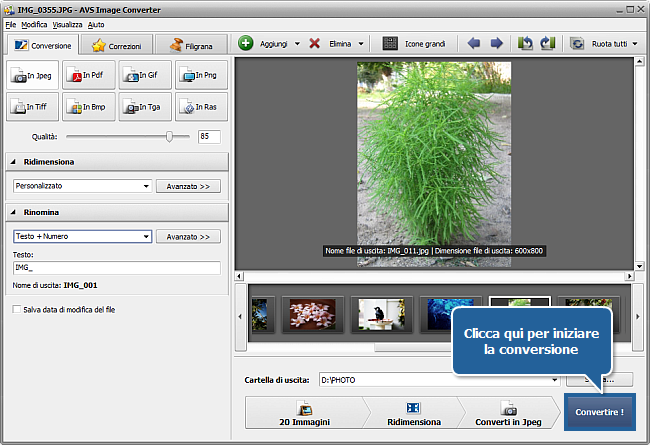Open the Visualizza menu
The image size is (650, 445).
pyautogui.click(x=68, y=23)
